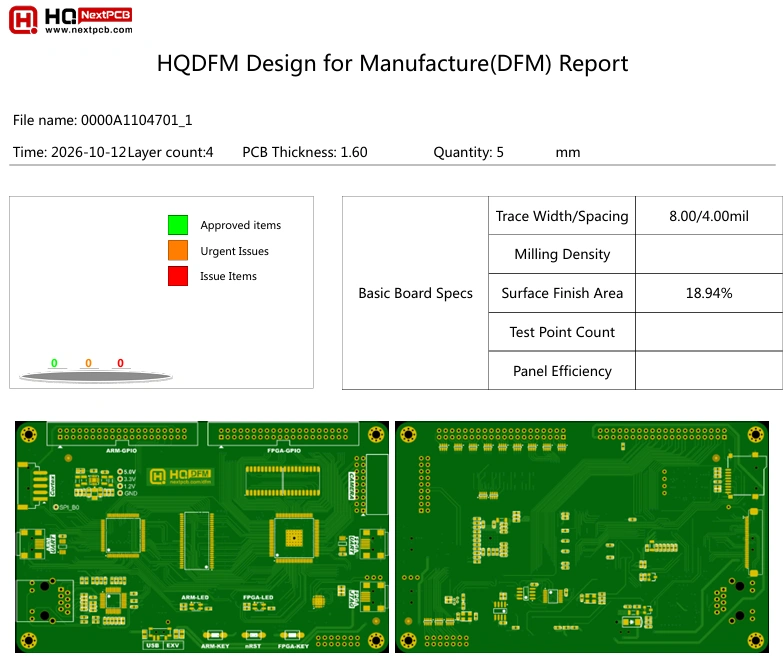This screenshot has width=784, height=660.
Task: Click the Time: 2026-10-12 text
Action: tap(70, 152)
